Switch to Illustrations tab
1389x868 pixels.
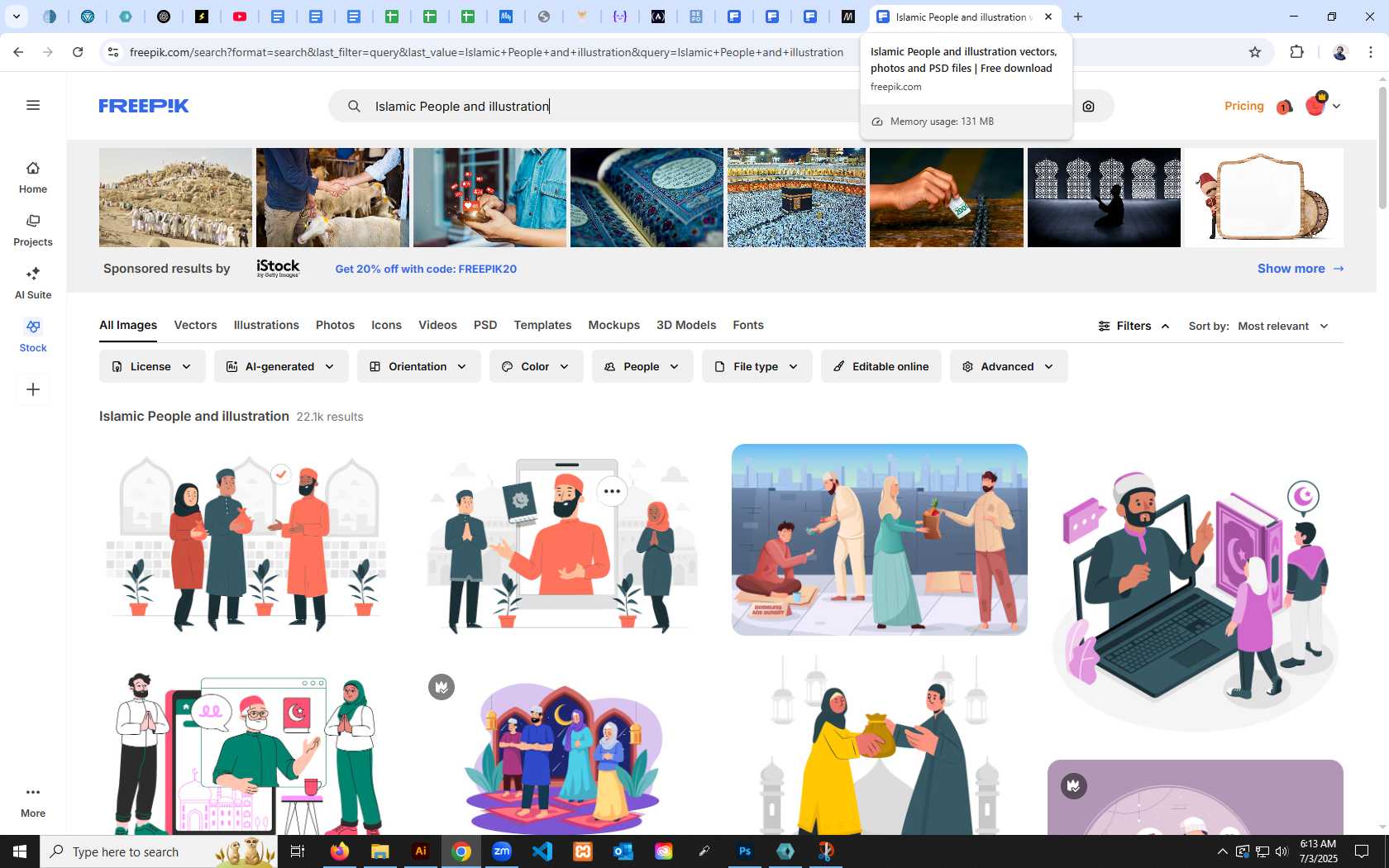coord(266,325)
